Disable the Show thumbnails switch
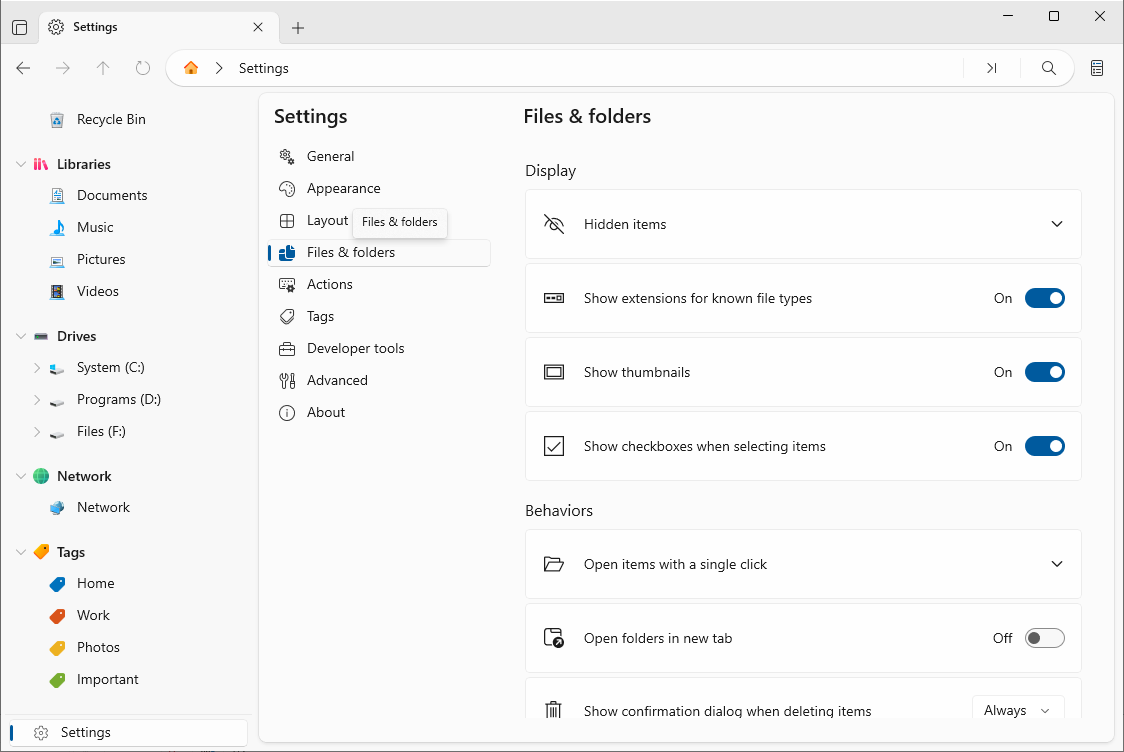 [x=1044, y=372]
